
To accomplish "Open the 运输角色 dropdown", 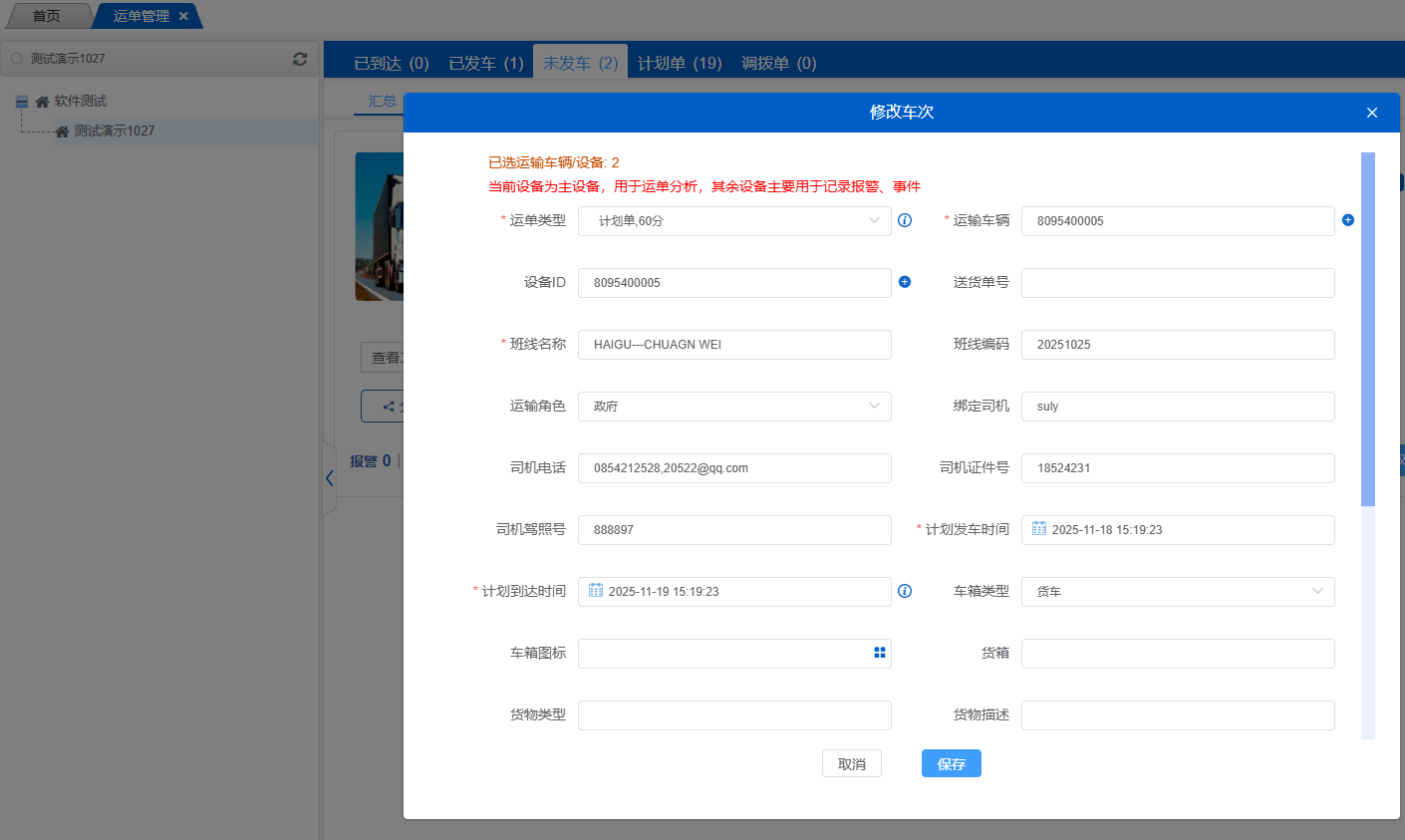I will point(734,407).
